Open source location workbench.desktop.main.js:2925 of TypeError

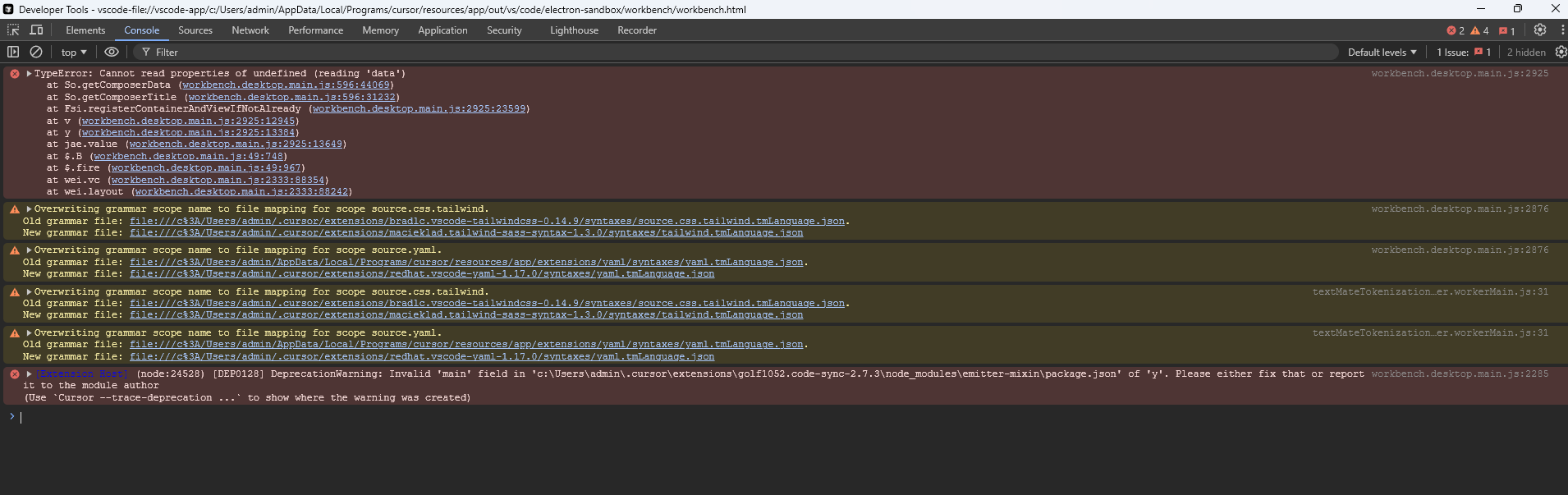[1460, 73]
